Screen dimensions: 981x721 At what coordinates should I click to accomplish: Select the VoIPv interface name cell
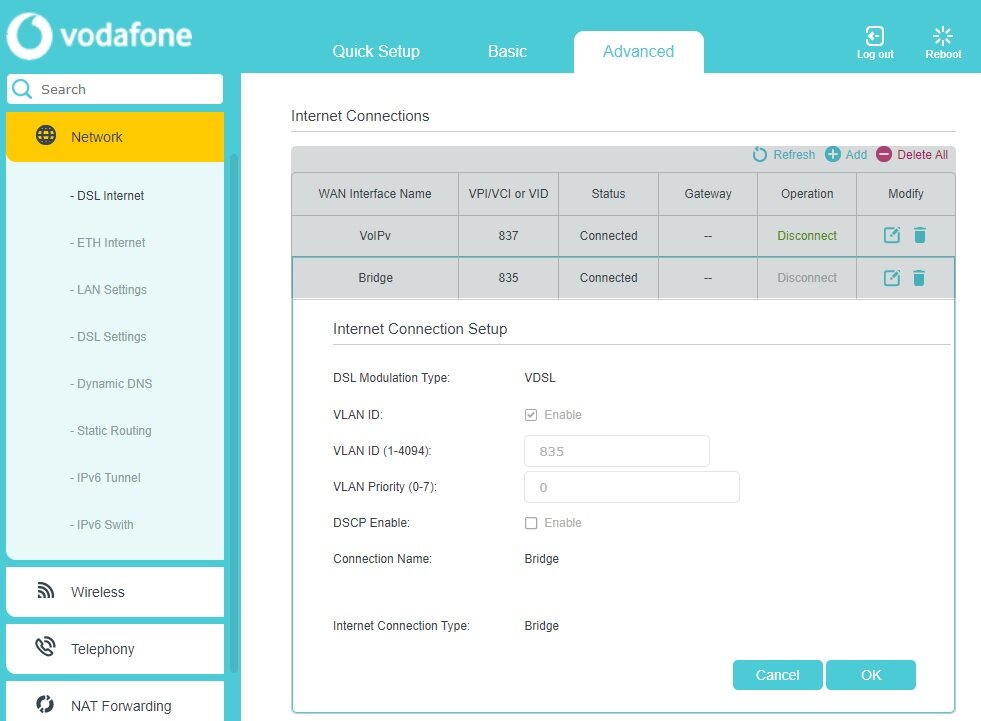point(375,236)
